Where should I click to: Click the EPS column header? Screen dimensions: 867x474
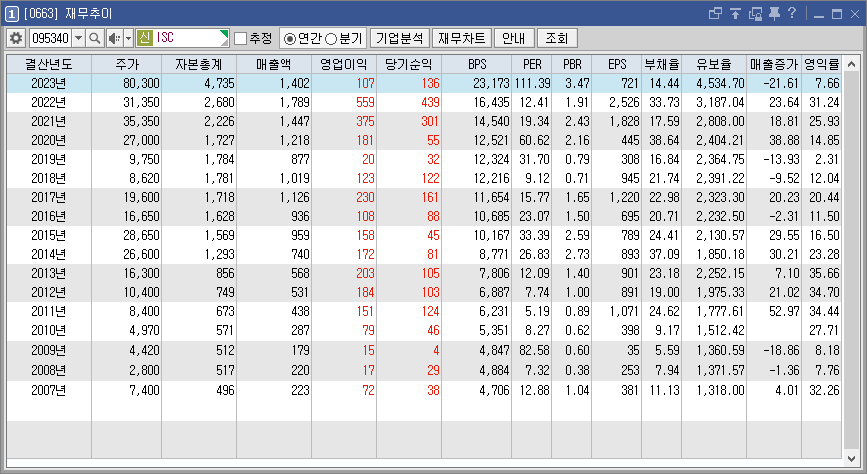point(617,64)
